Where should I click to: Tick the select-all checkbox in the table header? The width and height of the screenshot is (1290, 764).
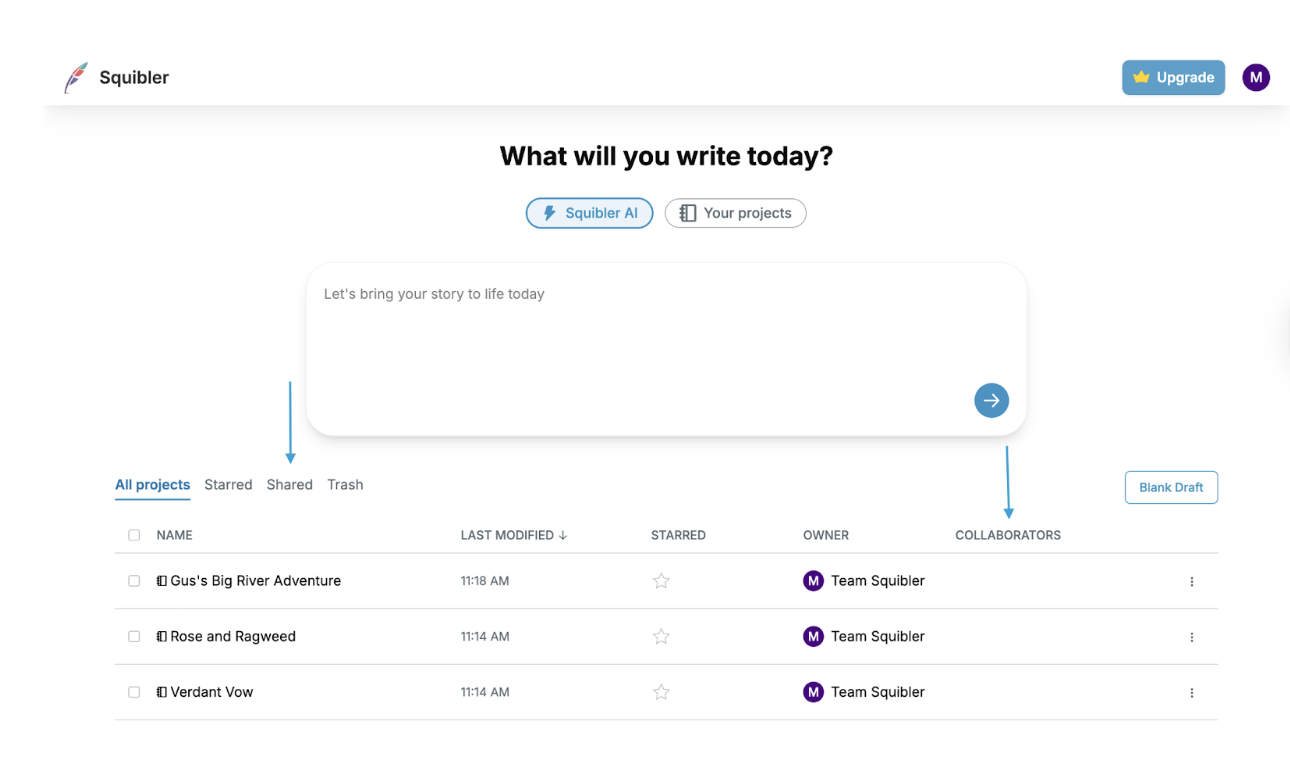point(134,535)
